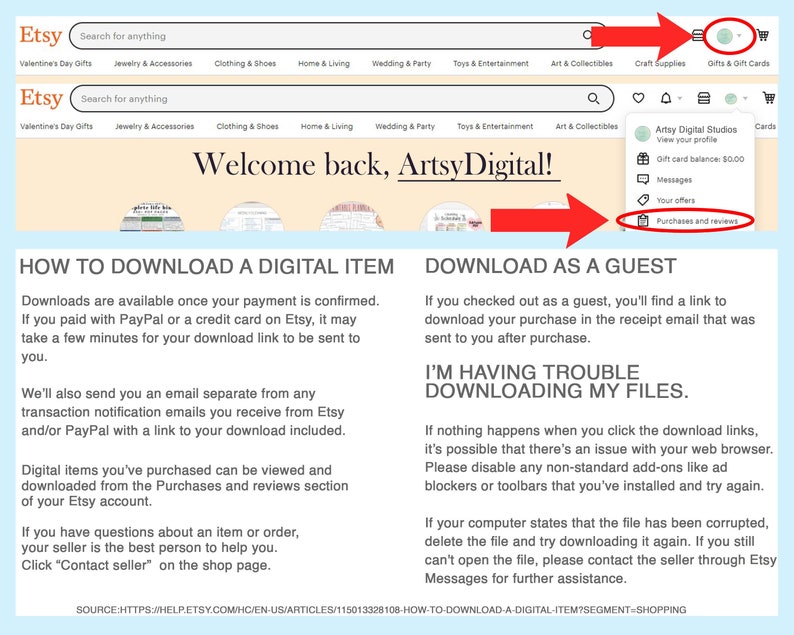794x635 pixels.
Task: Click the paragraph starting "If nothing happens when you click"
Action: click(x=600, y=458)
